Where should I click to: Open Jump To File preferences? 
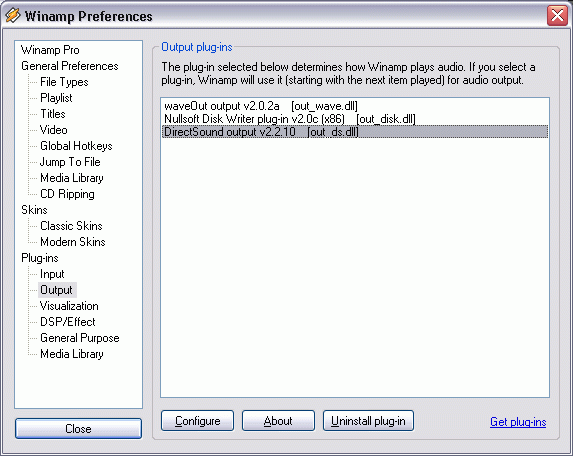[x=70, y=162]
